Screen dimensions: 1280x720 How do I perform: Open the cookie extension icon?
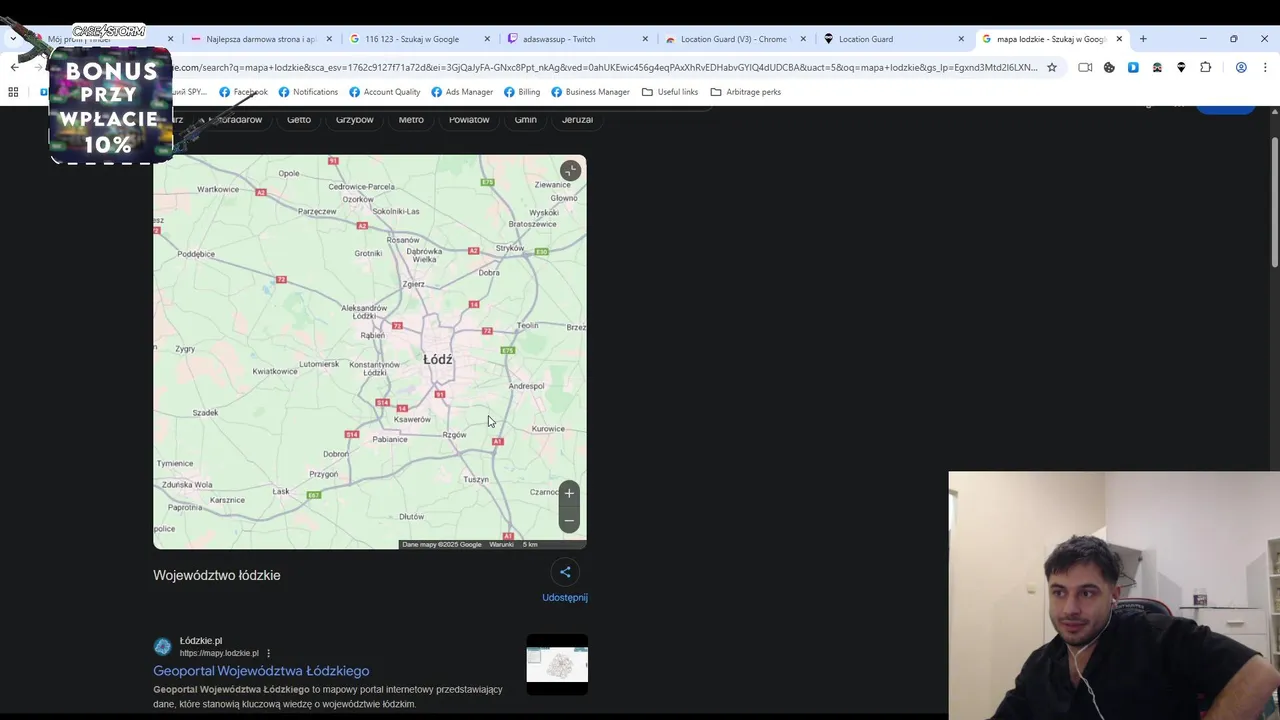pyautogui.click(x=1109, y=67)
